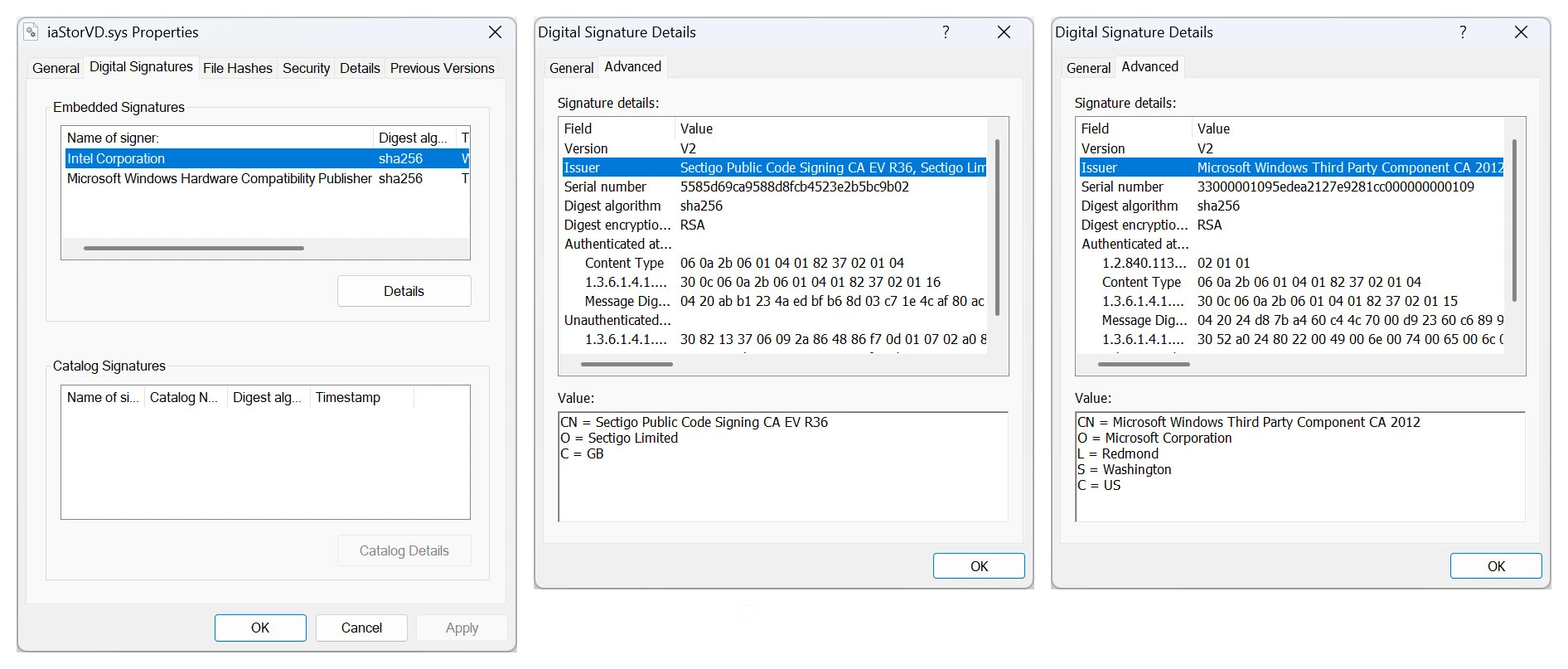This screenshot has width=1568, height=669.
Task: Select the Digest algorithm row in the Sectigo details window
Action: pos(774,206)
